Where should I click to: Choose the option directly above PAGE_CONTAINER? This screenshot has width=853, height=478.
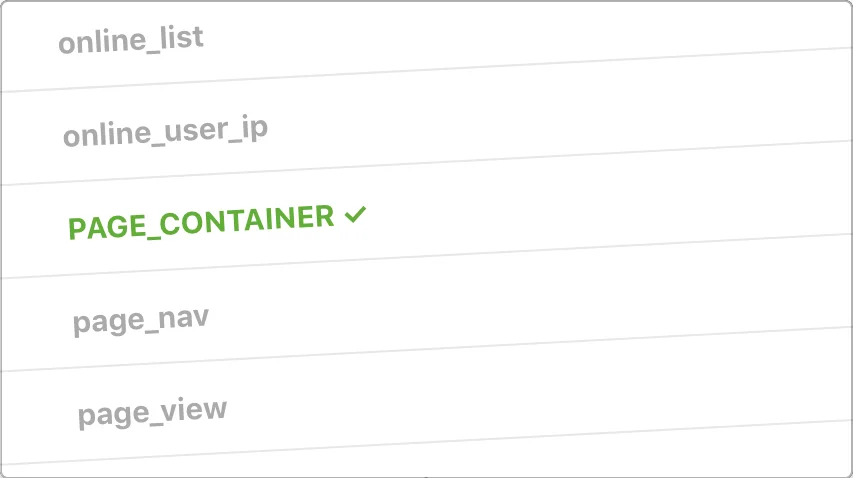165,132
